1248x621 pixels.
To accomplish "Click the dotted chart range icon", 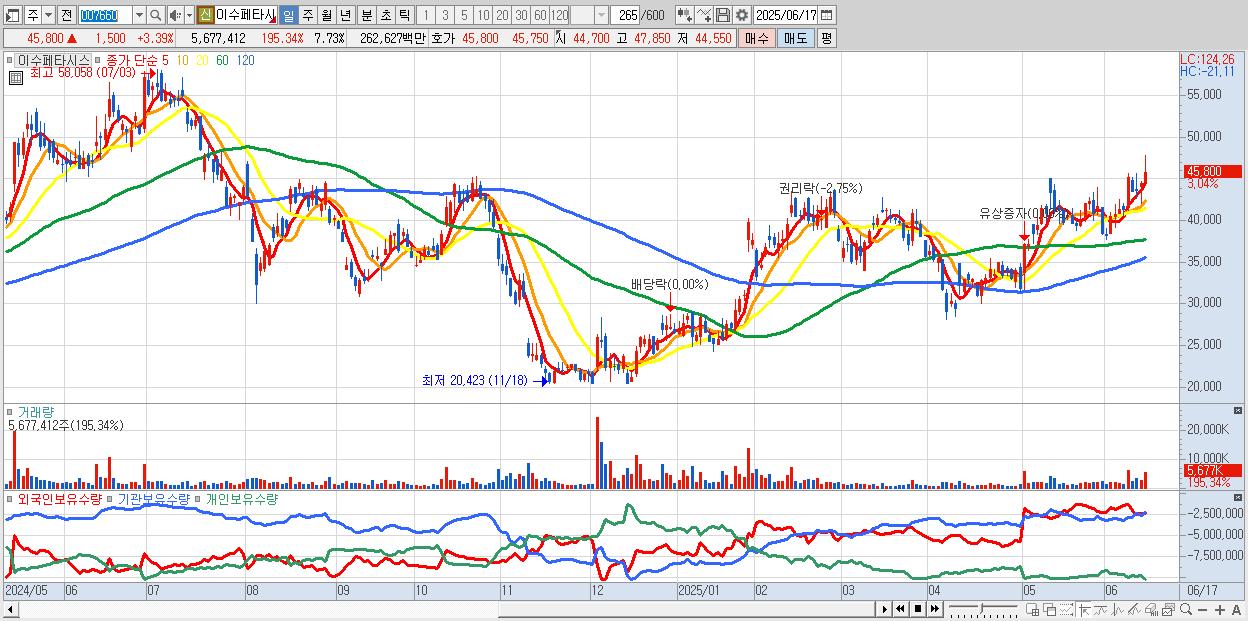I will [1066, 609].
